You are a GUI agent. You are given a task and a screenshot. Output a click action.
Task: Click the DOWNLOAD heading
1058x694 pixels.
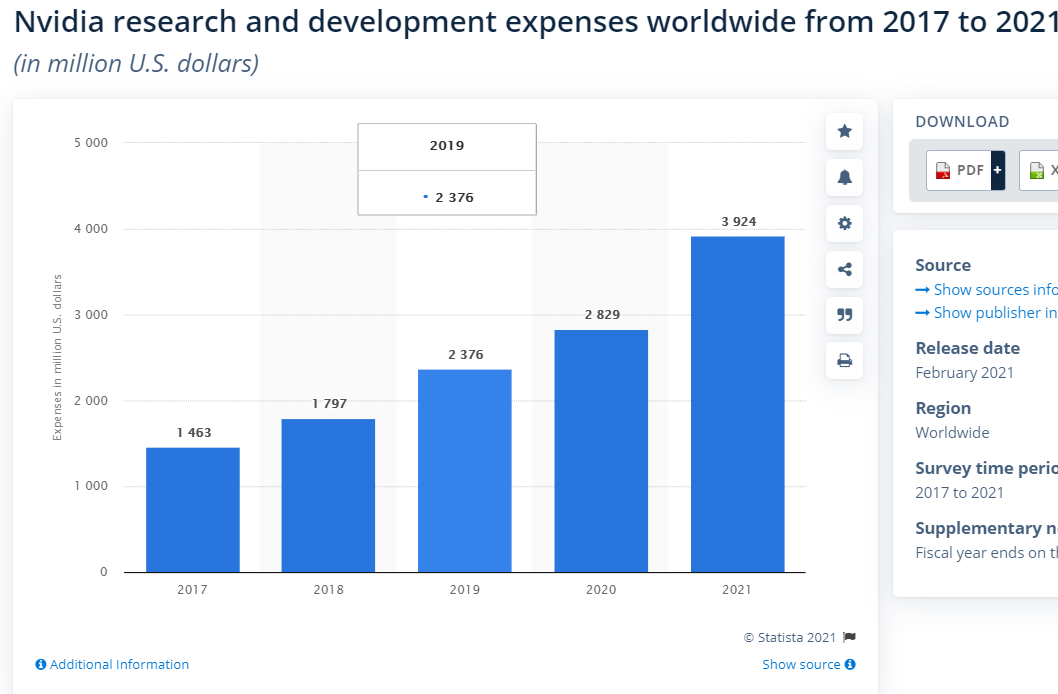click(x=962, y=121)
